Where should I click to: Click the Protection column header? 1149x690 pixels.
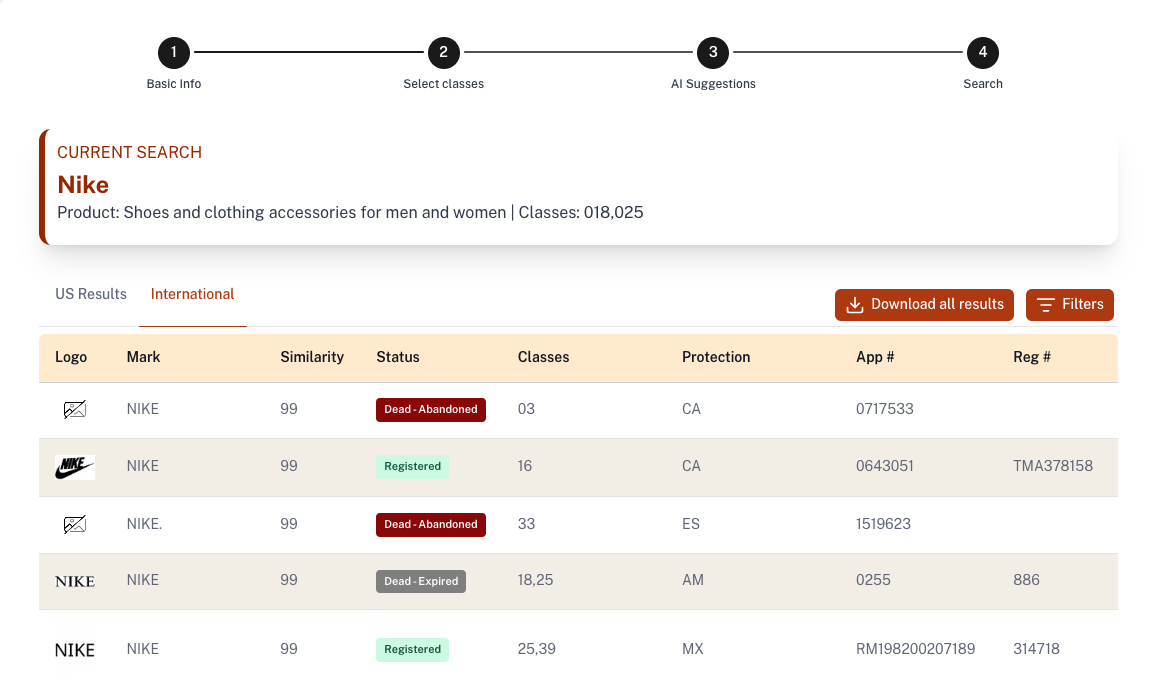pos(716,357)
